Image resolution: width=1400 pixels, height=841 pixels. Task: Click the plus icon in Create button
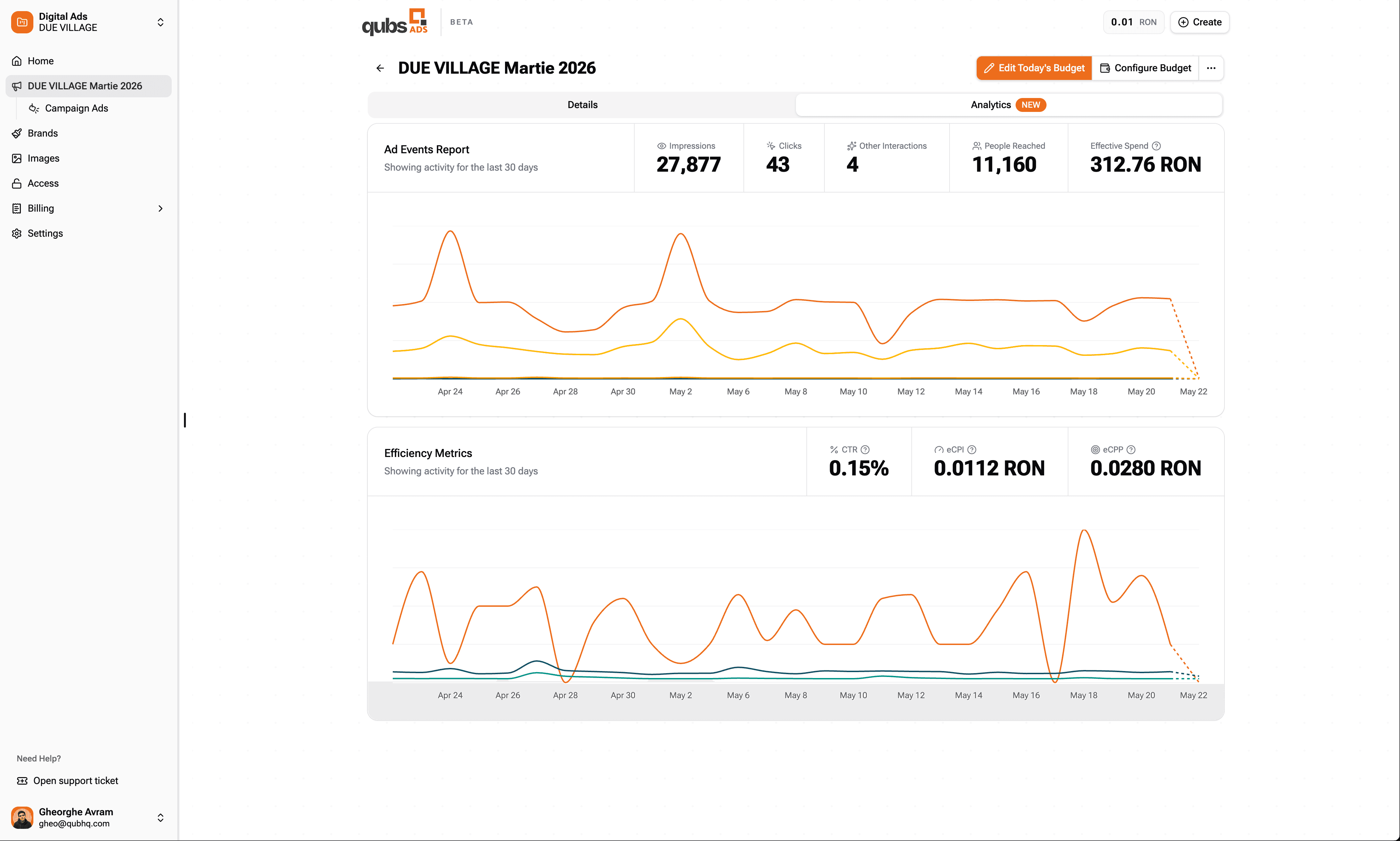[1183, 22]
